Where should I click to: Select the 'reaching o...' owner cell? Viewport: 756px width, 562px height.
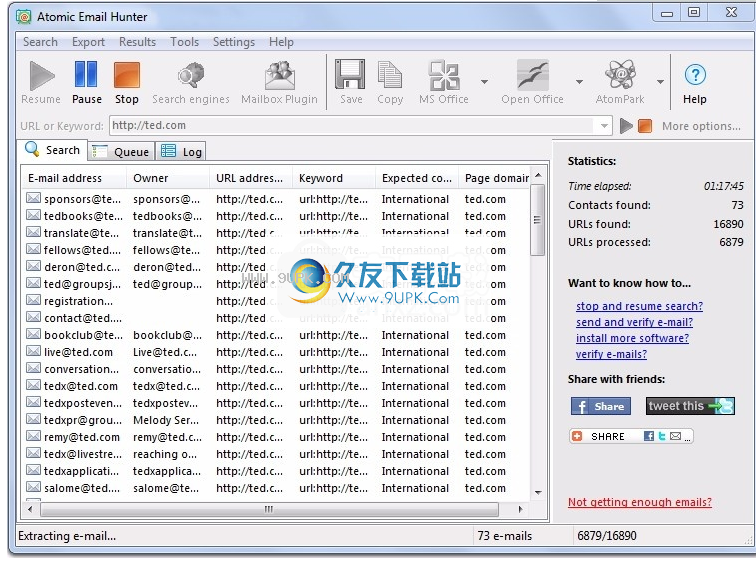click(x=165, y=454)
